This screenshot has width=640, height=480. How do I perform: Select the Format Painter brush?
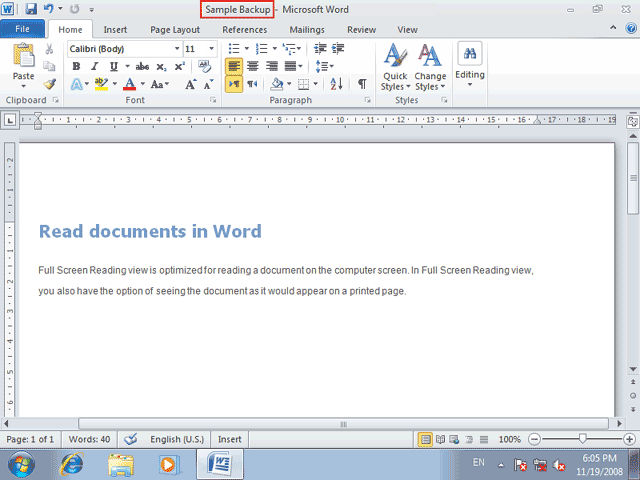click(x=49, y=84)
